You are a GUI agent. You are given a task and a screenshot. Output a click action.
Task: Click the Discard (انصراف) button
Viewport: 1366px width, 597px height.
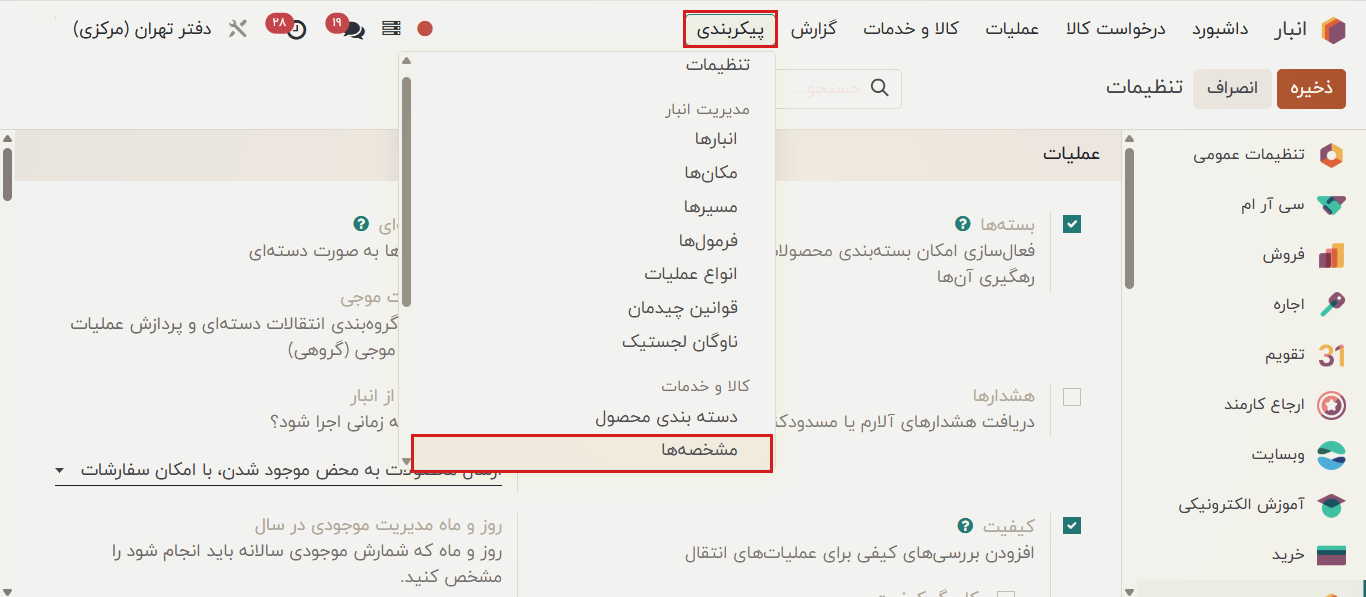pyautogui.click(x=1232, y=88)
